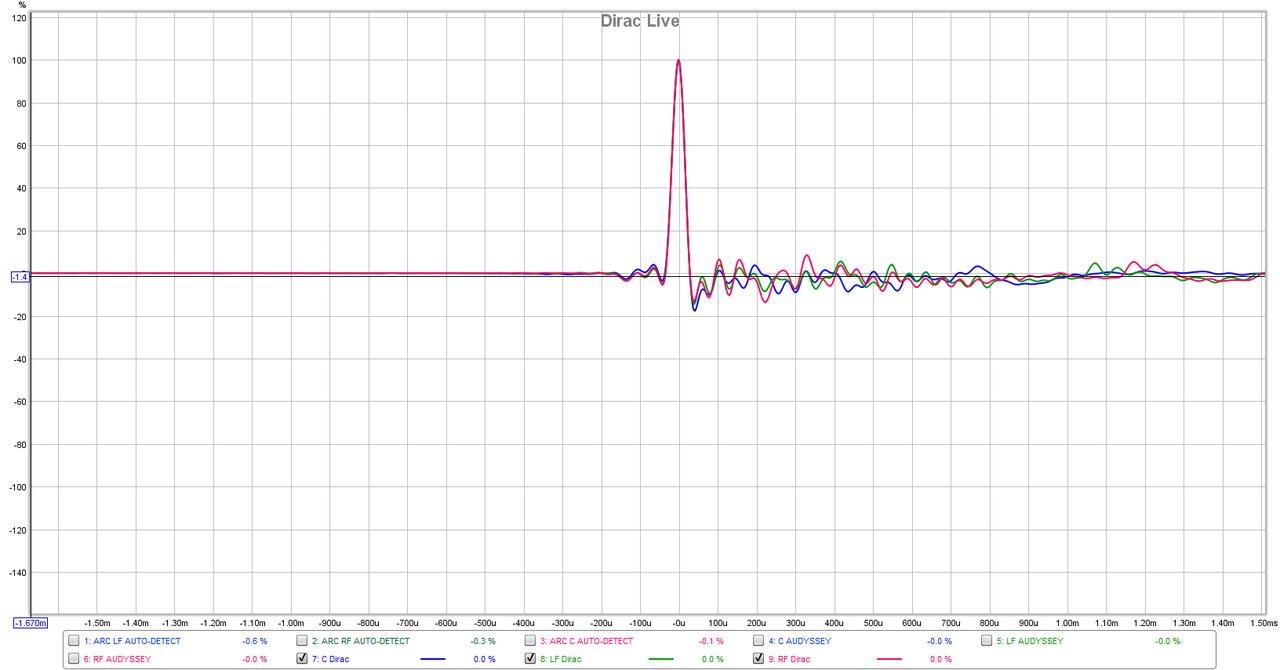Viewport: 1280px width, 670px height.
Task: Click the -1.670m cursor time box
Action: (30, 623)
